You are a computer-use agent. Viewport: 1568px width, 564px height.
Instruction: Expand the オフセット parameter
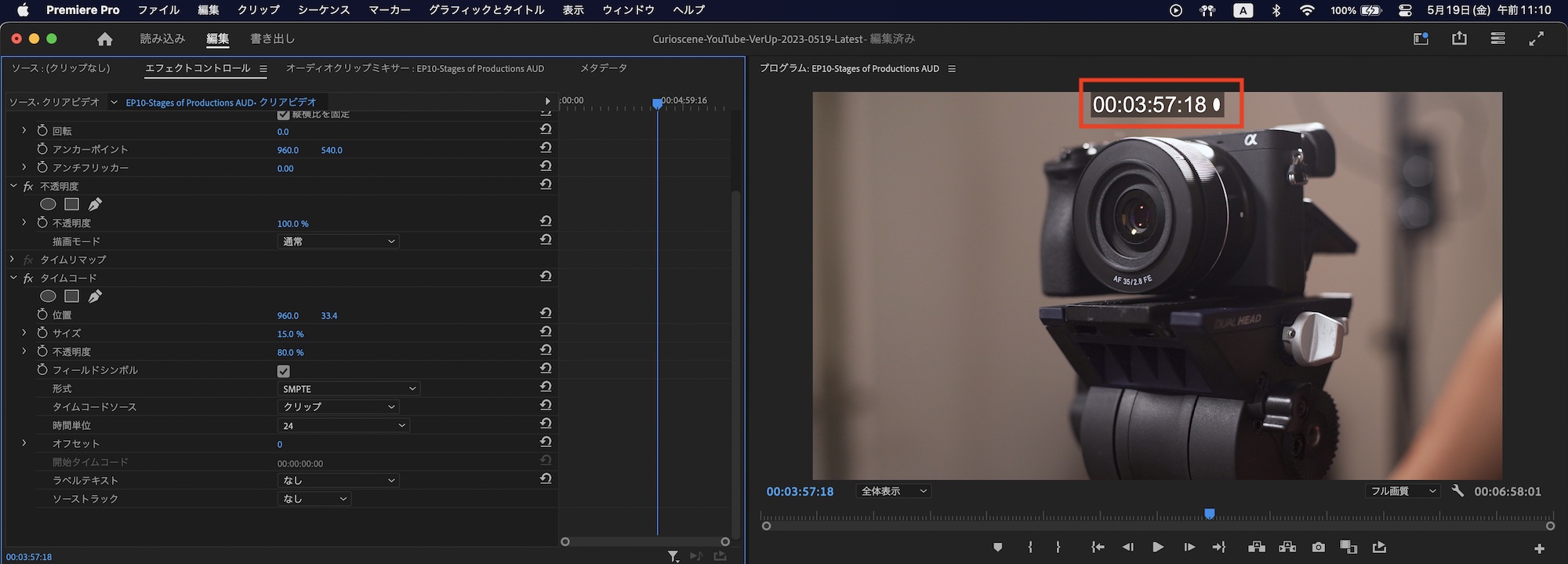click(24, 443)
